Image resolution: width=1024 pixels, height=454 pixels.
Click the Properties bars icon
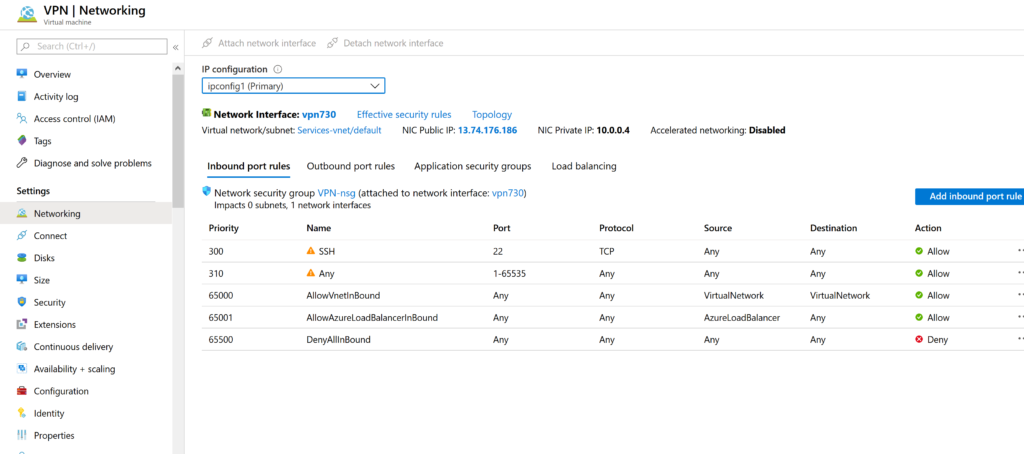coord(22,435)
